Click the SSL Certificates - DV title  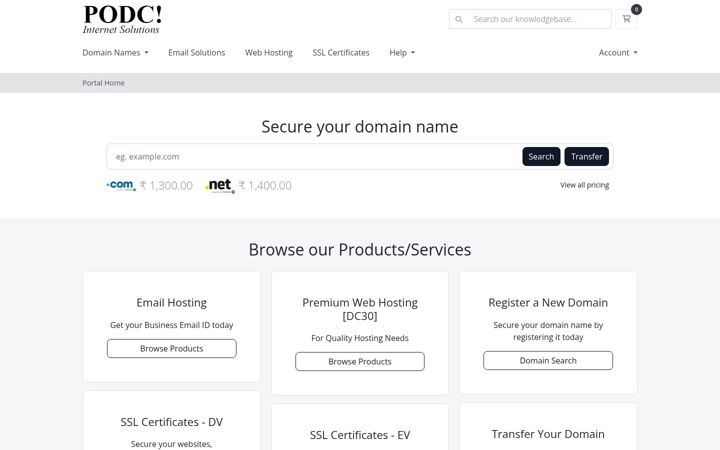[x=172, y=422]
